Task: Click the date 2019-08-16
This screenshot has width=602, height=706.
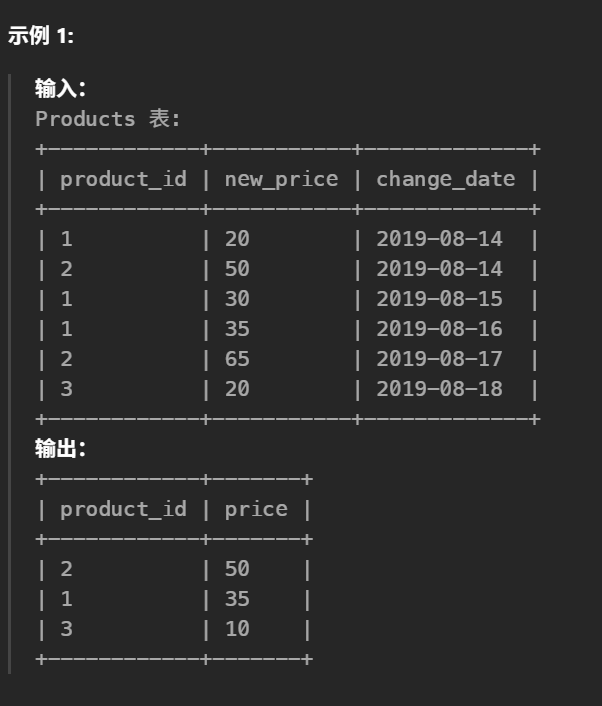Action: click(439, 329)
